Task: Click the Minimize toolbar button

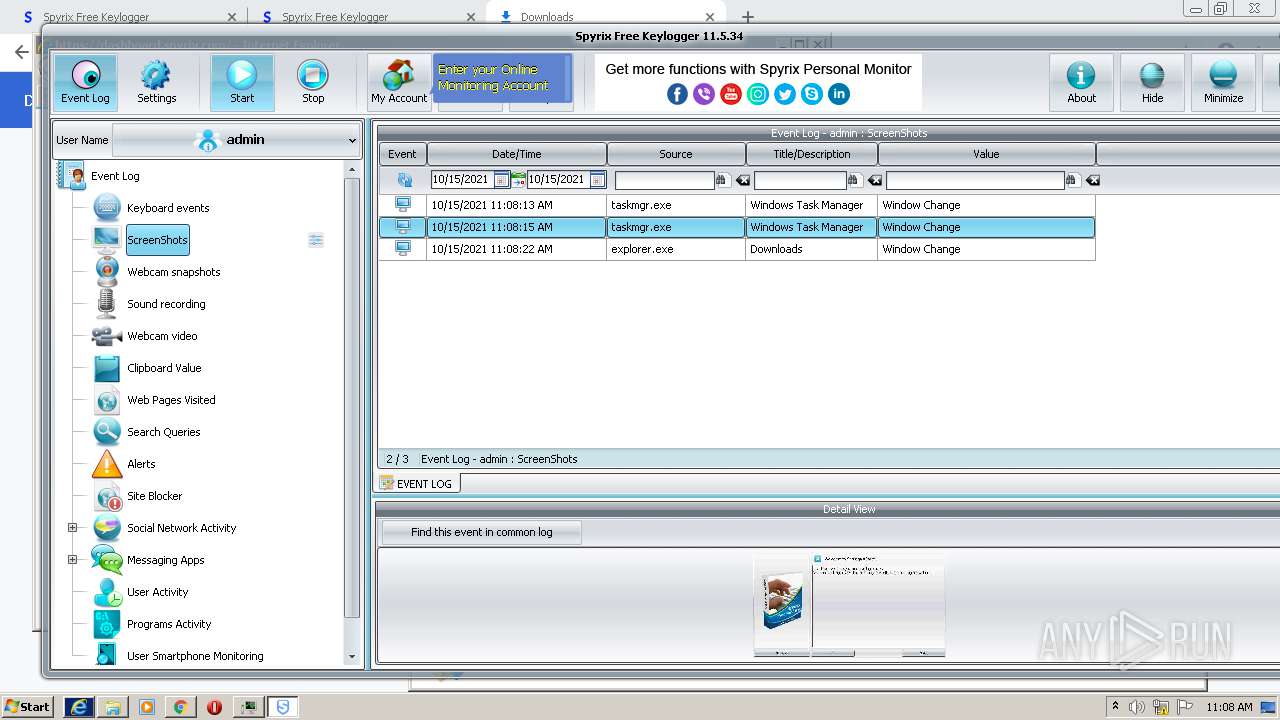Action: point(1223,82)
